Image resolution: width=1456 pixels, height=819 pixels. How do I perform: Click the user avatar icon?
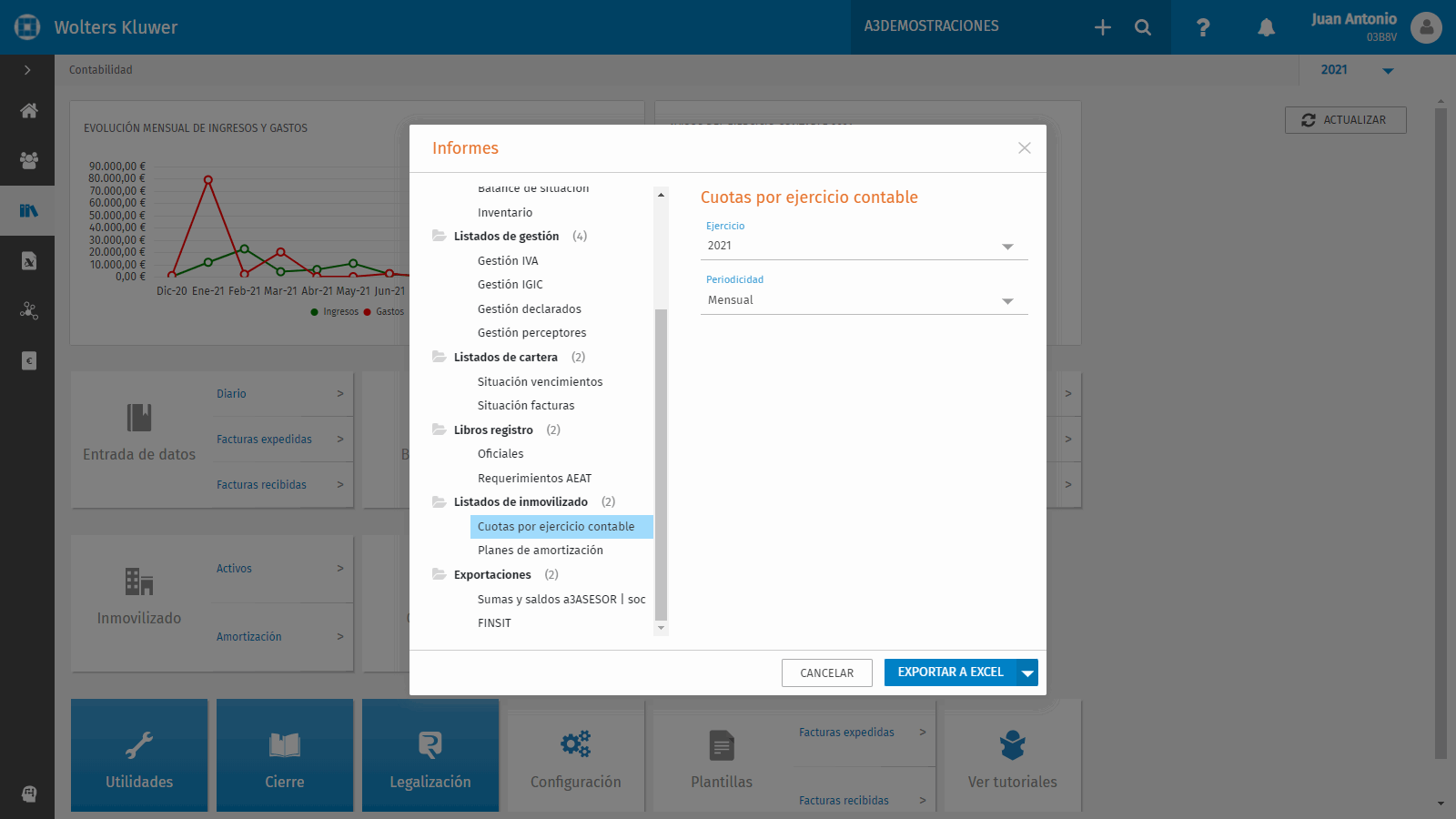click(1427, 27)
